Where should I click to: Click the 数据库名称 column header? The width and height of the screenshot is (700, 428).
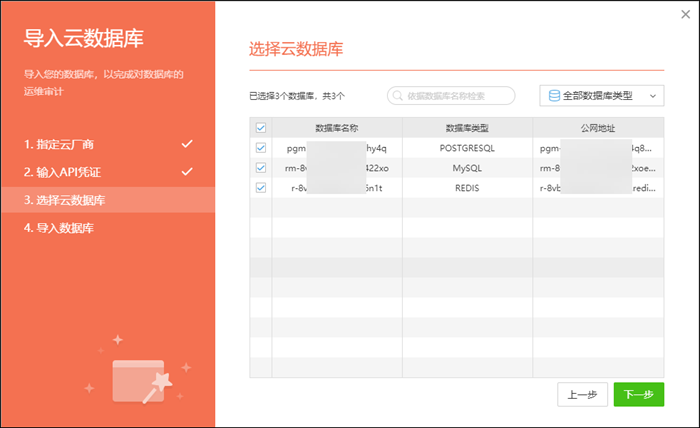pyautogui.click(x=337, y=128)
